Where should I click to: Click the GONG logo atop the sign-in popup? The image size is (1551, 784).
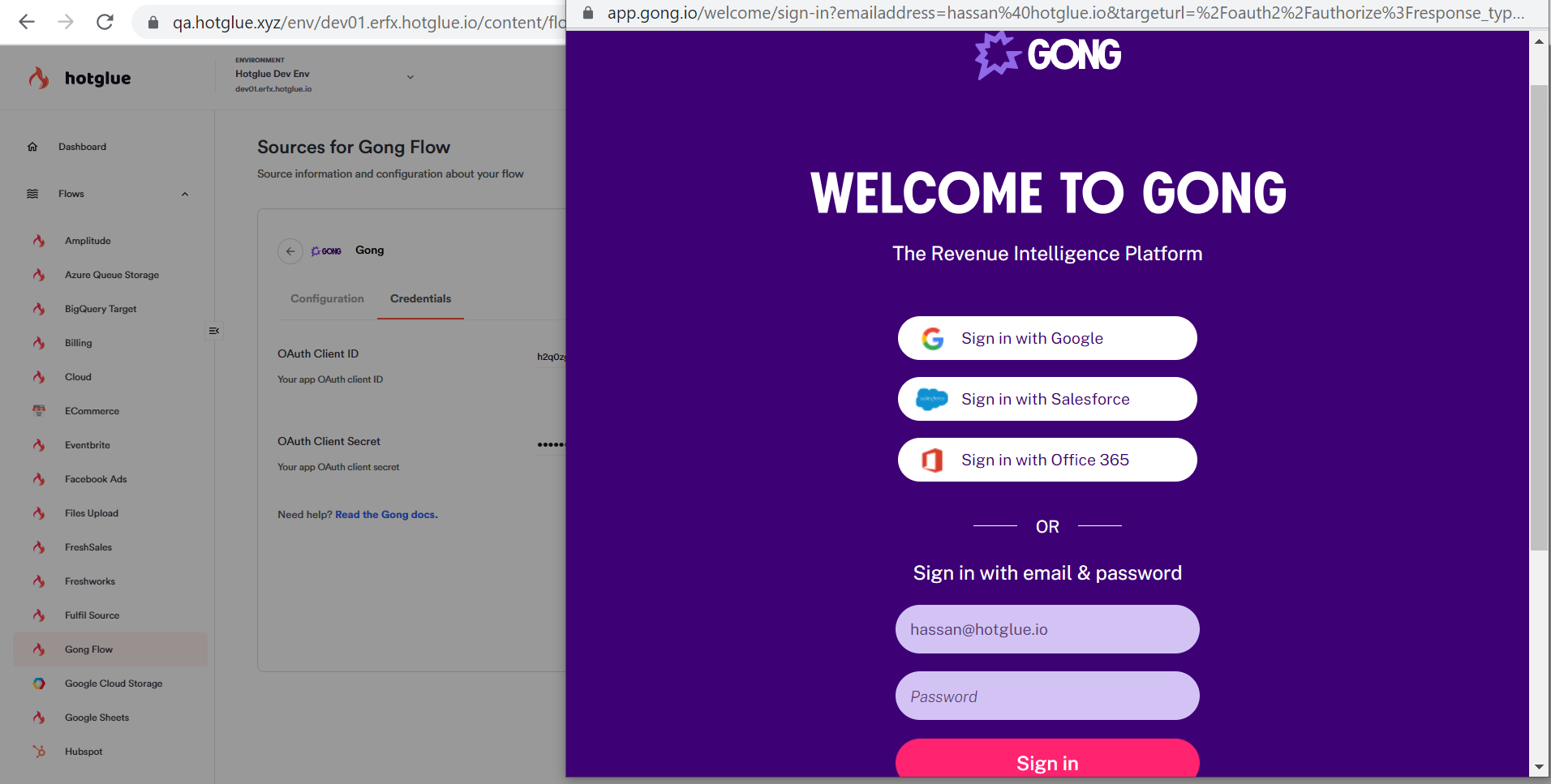coord(1047,55)
